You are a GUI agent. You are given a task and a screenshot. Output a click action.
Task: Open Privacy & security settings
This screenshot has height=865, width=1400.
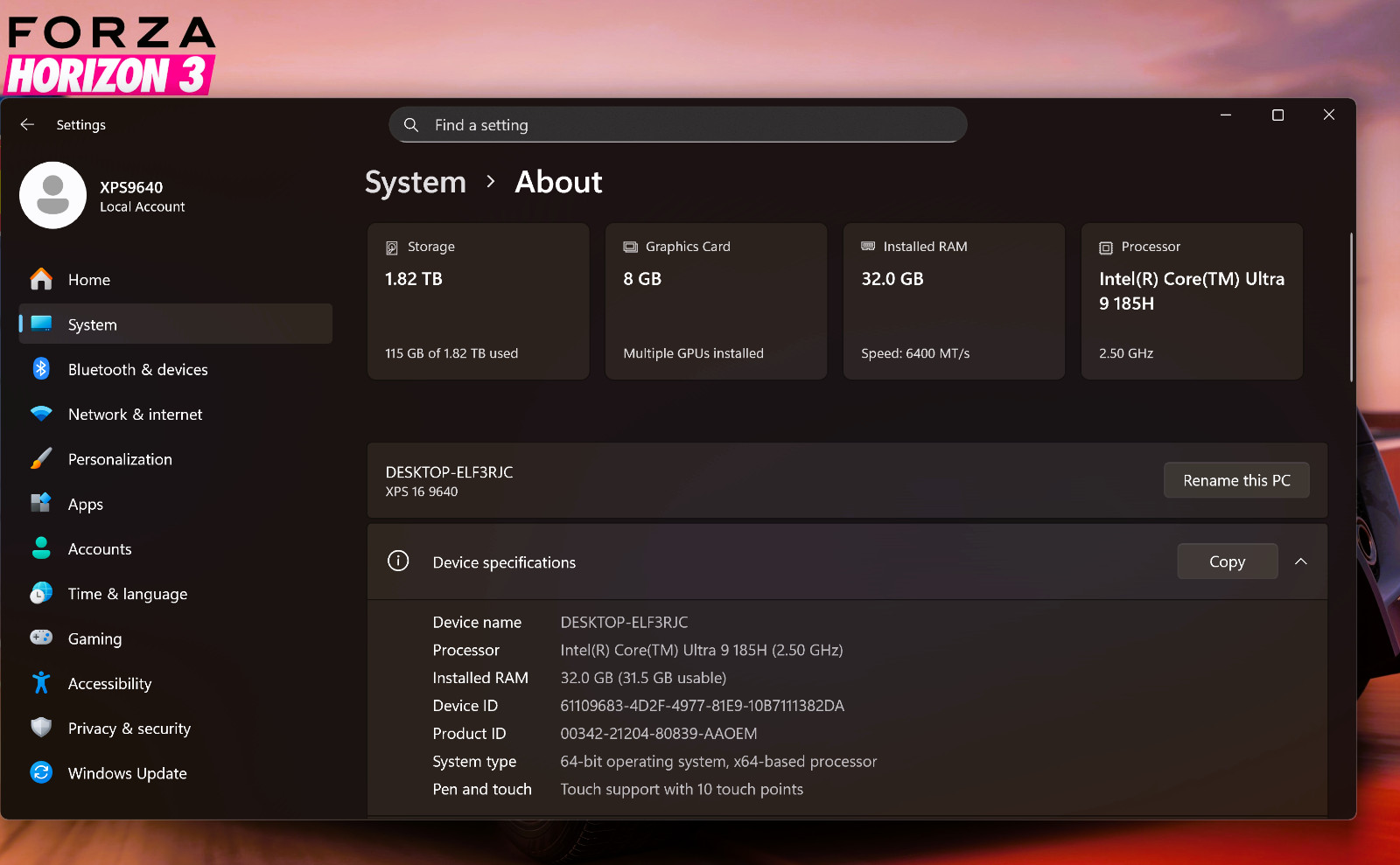[175, 728]
